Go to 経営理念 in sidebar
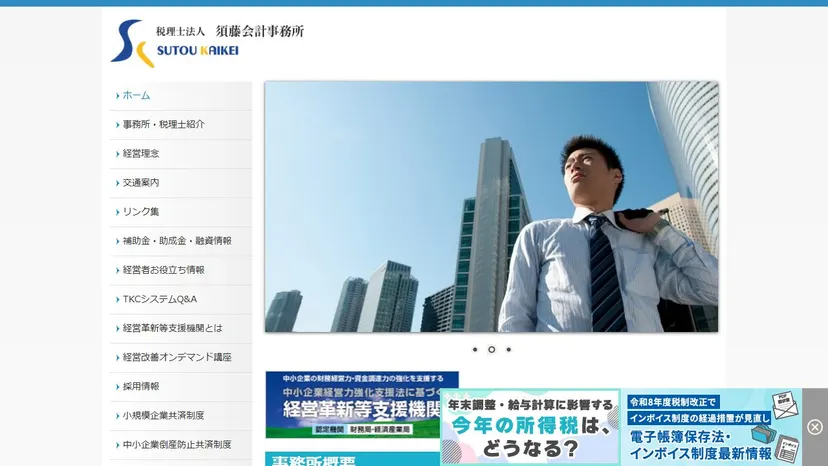 point(181,154)
